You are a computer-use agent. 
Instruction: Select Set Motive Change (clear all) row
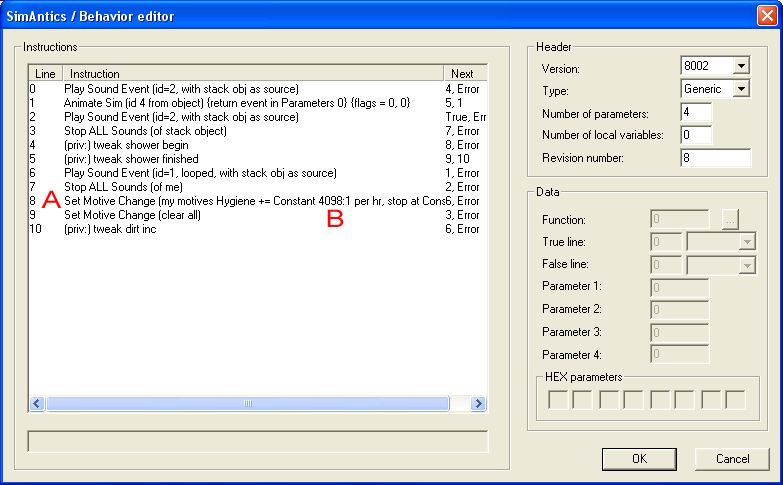(x=258, y=215)
